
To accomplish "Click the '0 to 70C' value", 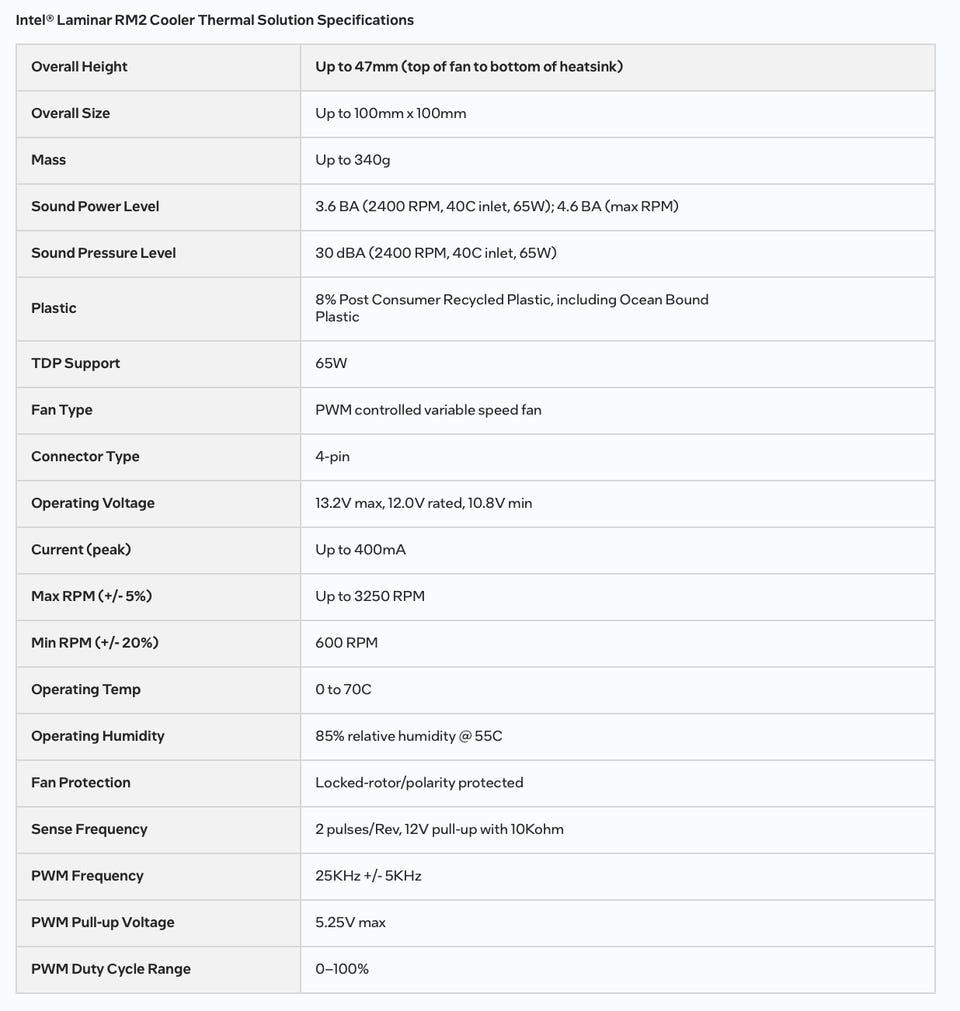I will (x=344, y=689).
